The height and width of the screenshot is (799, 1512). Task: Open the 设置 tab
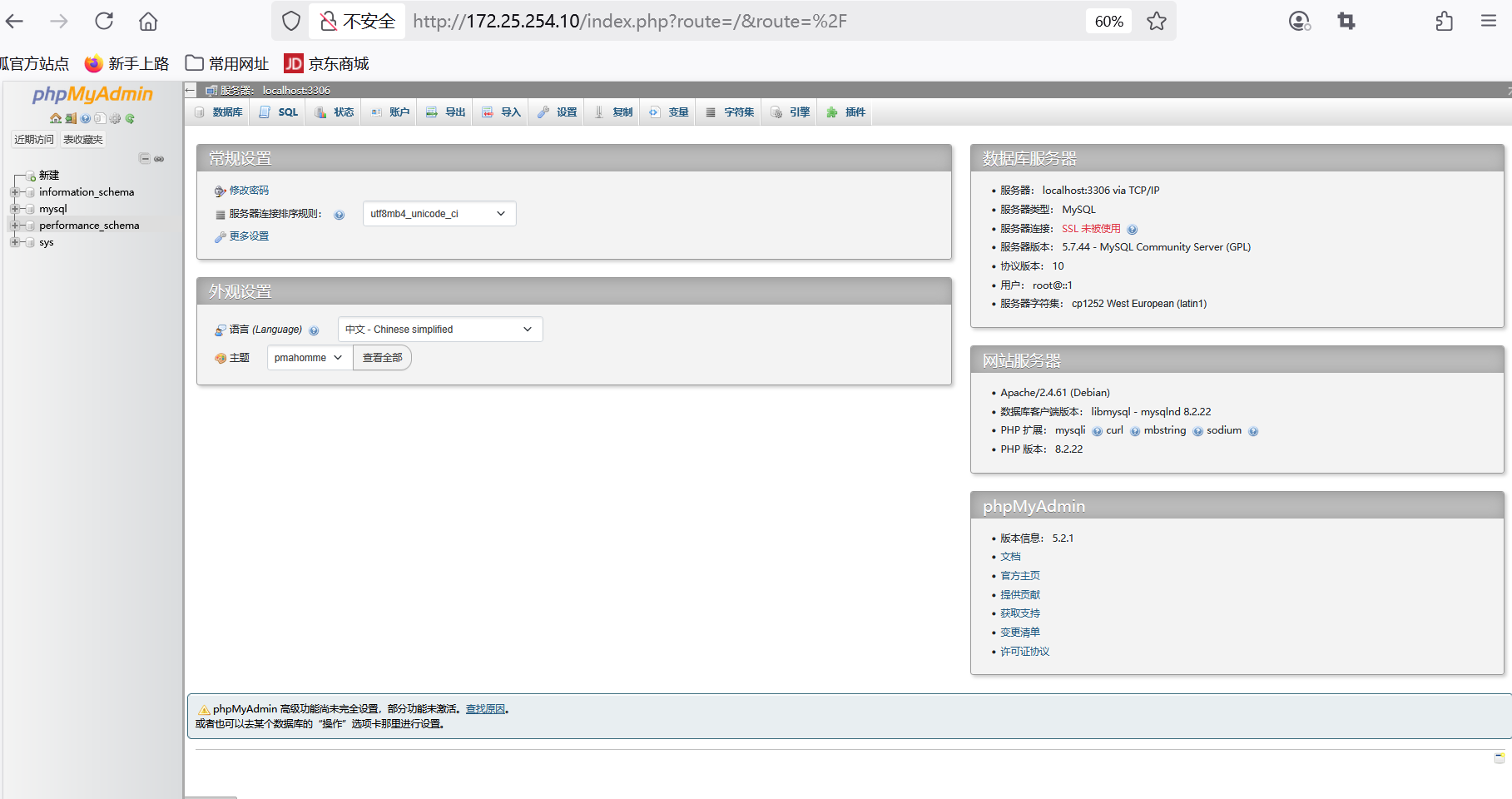[x=557, y=112]
